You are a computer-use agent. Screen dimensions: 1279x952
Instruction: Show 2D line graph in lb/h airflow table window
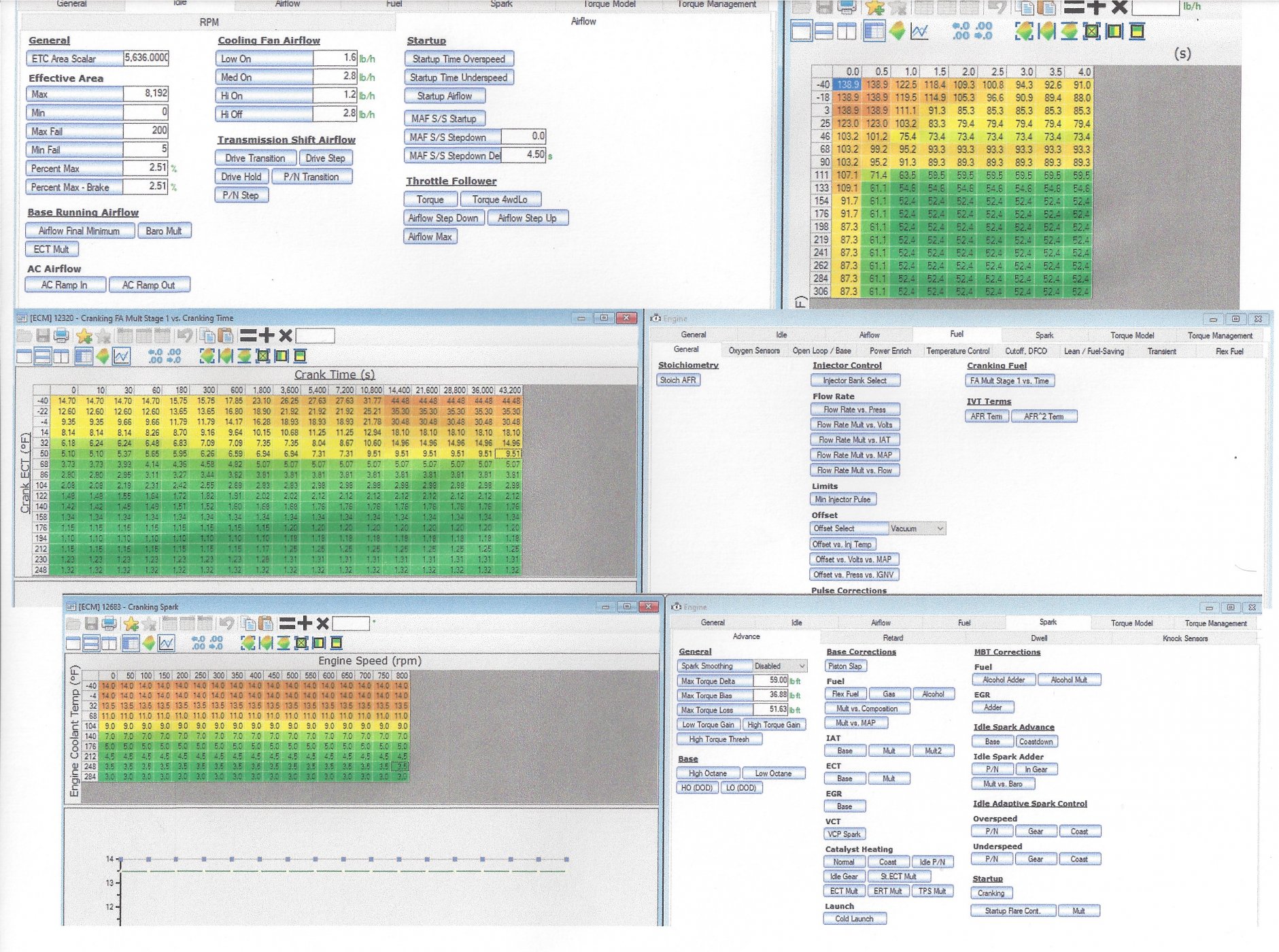(919, 31)
